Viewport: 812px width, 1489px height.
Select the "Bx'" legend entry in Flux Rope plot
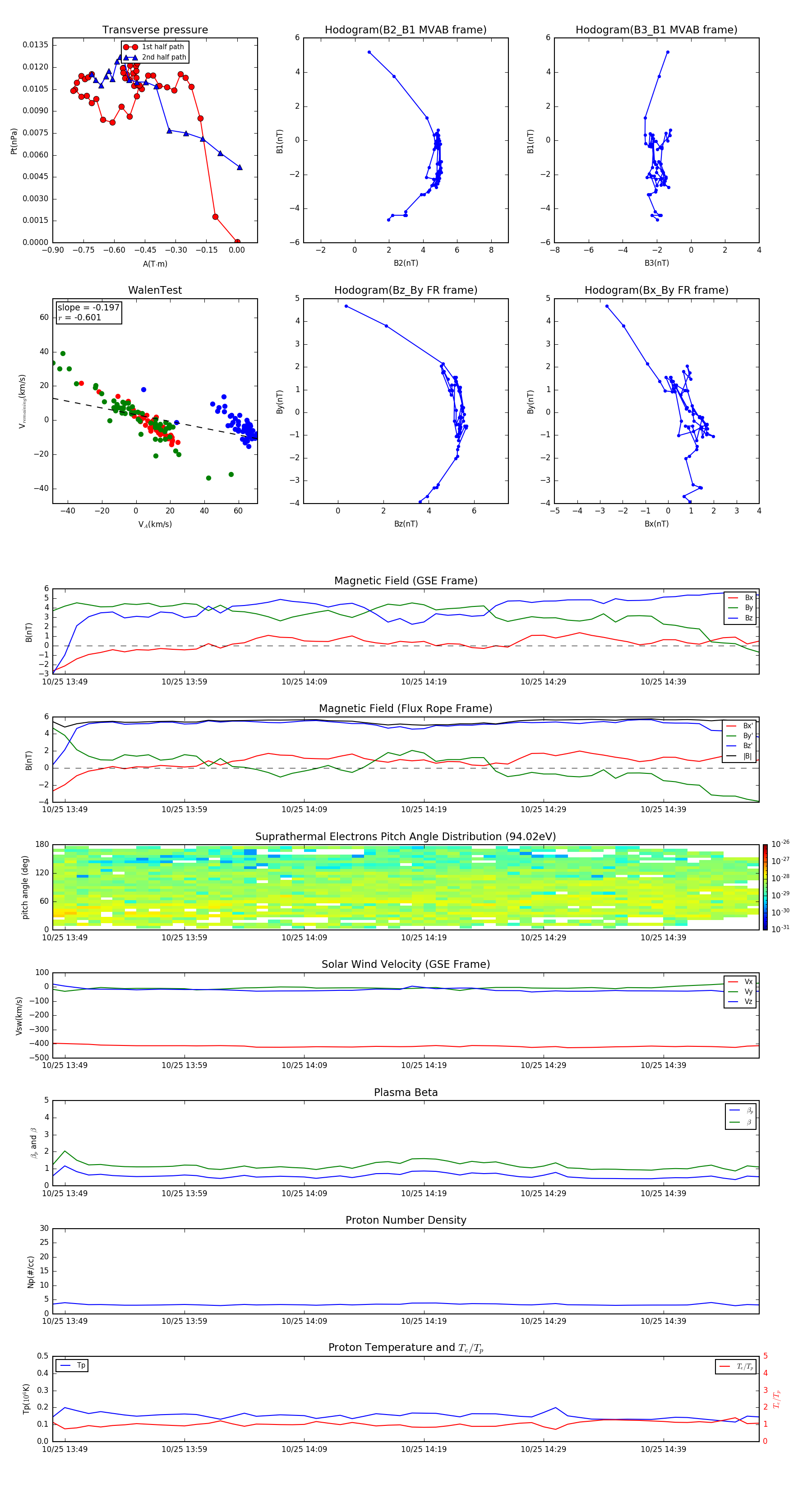click(x=740, y=726)
